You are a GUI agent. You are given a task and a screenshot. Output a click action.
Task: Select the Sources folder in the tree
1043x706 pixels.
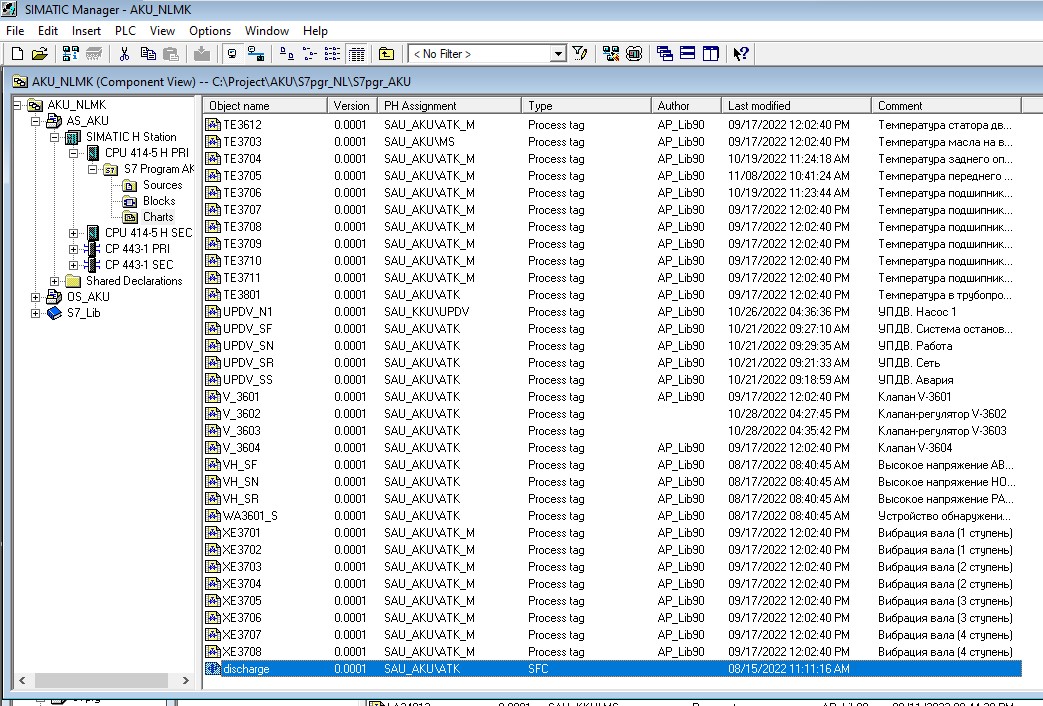(162, 185)
